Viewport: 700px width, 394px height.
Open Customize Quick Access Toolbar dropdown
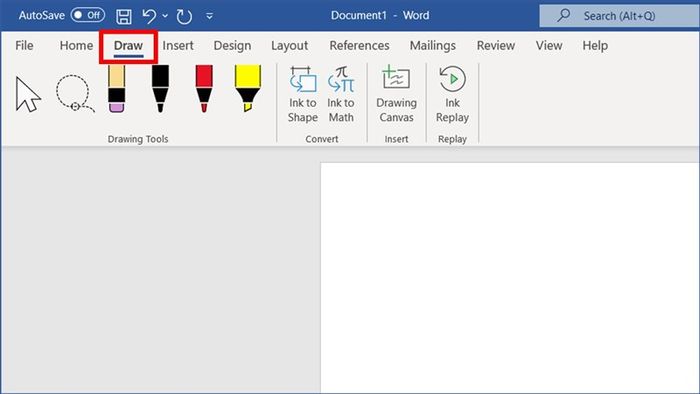click(209, 17)
